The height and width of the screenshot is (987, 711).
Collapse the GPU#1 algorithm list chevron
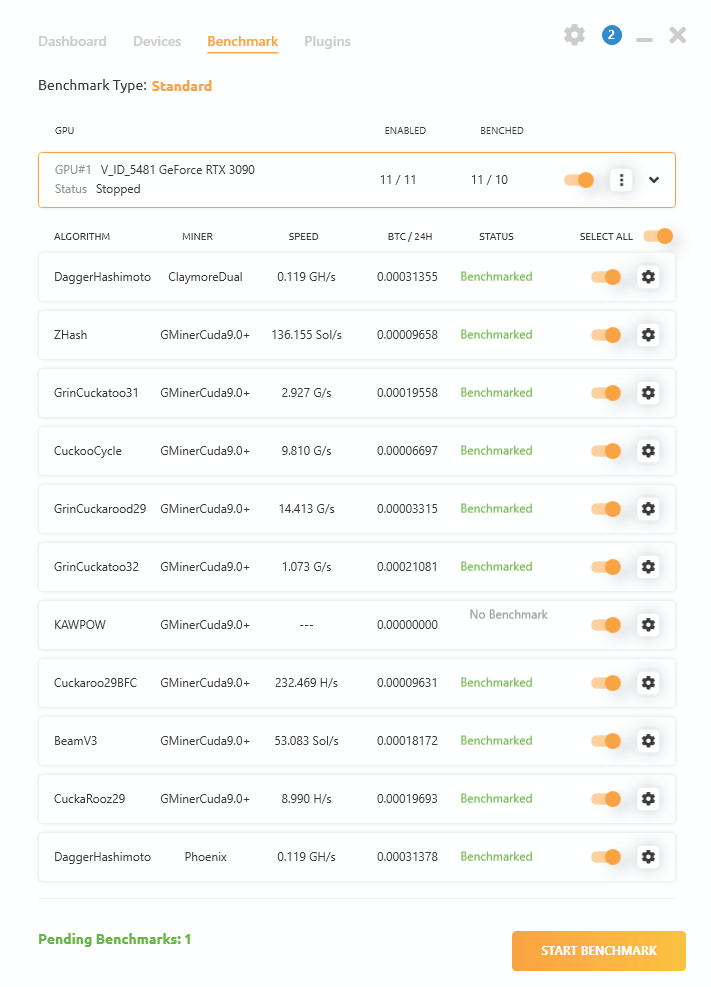[x=654, y=180]
